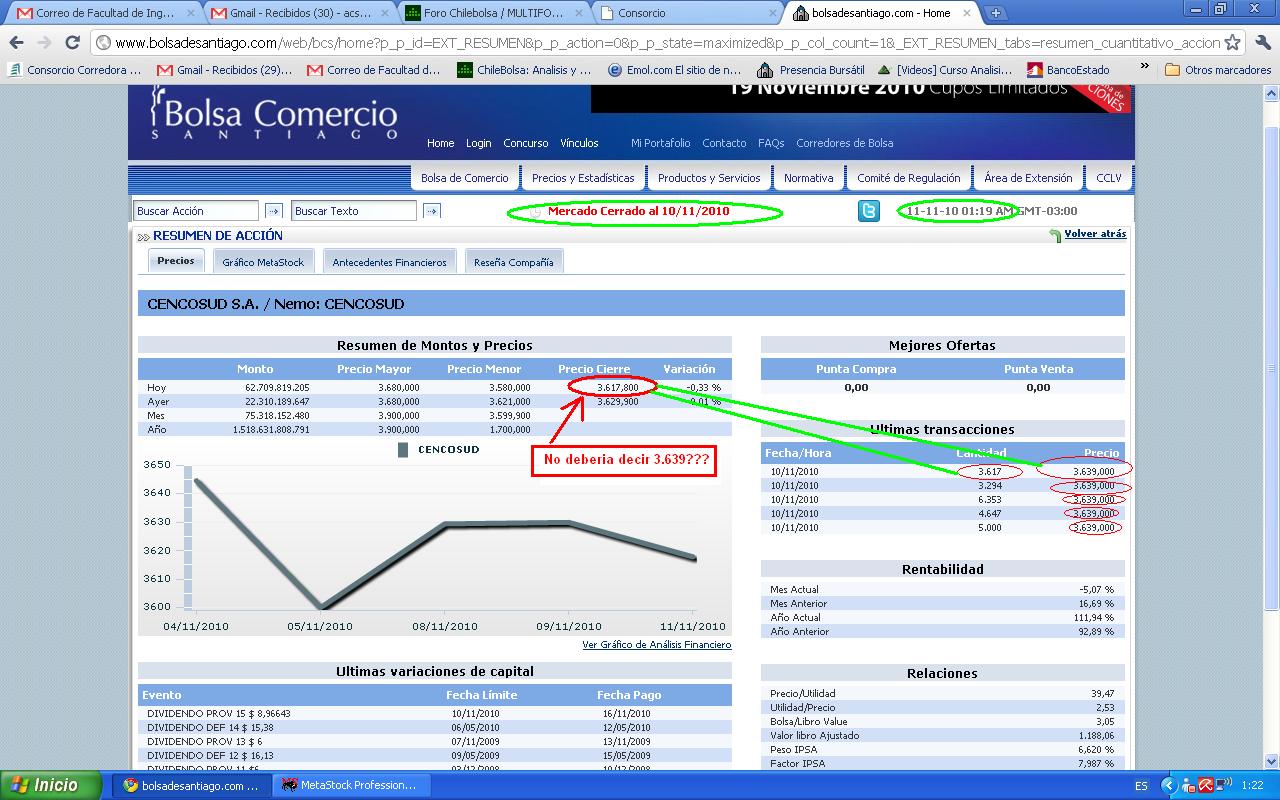Open the Comité de Regulación menu
This screenshot has height=800, width=1280.
[908, 178]
